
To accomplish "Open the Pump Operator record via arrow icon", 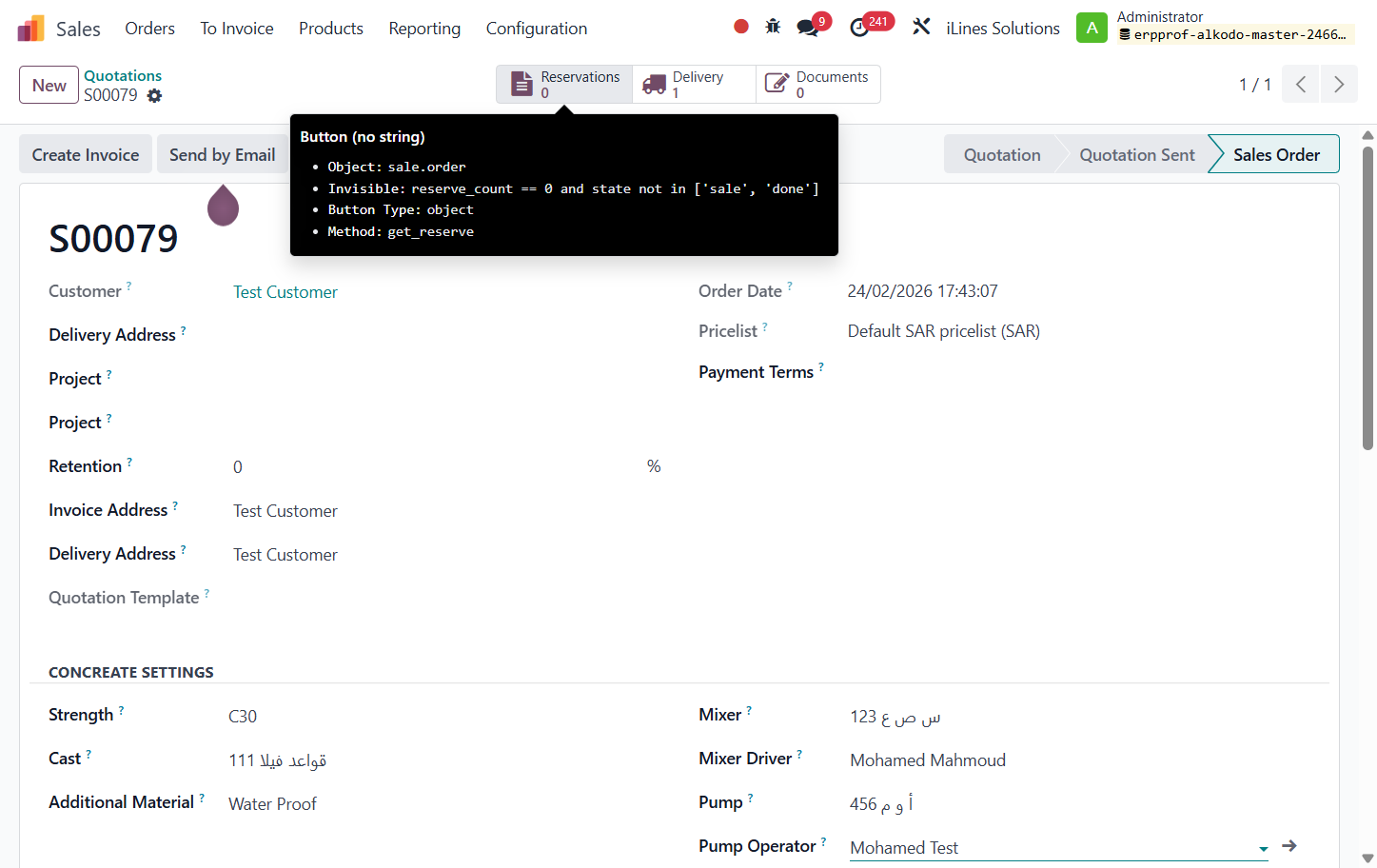I will pyautogui.click(x=1289, y=846).
